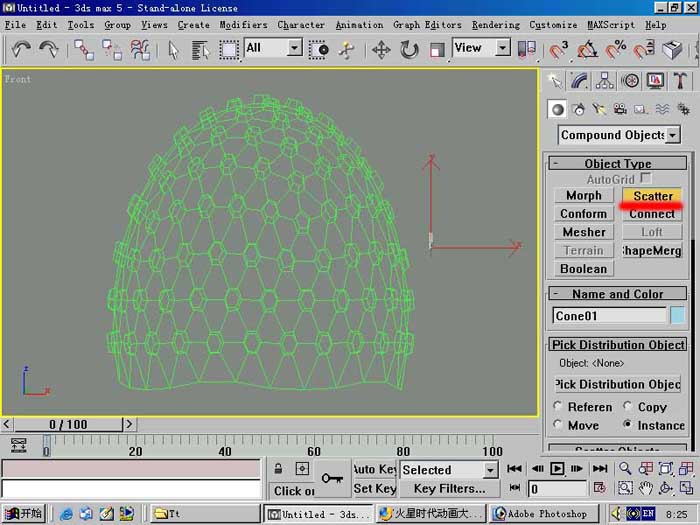This screenshot has height=525, width=700.
Task: Activate the Select and Scale tool
Action: point(437,50)
